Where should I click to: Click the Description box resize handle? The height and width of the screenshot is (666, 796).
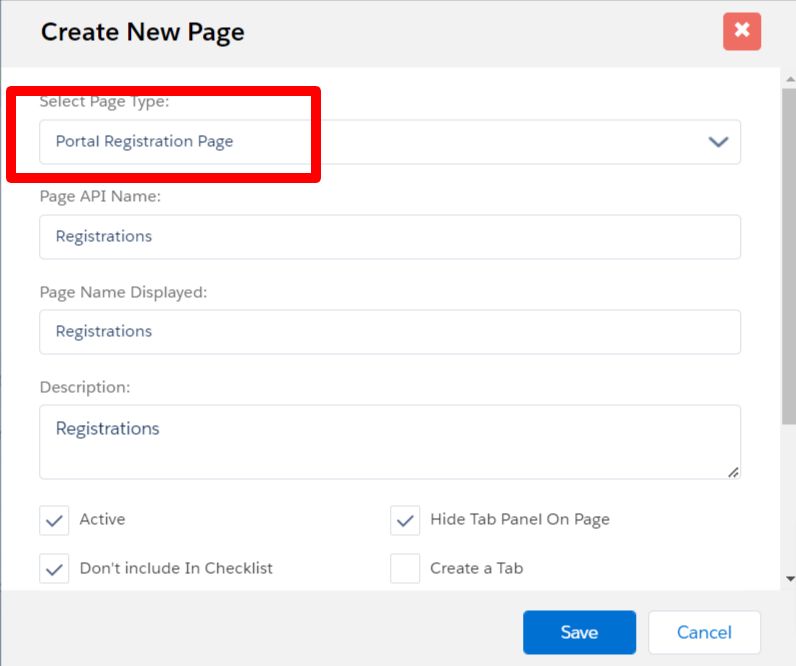(x=733, y=471)
